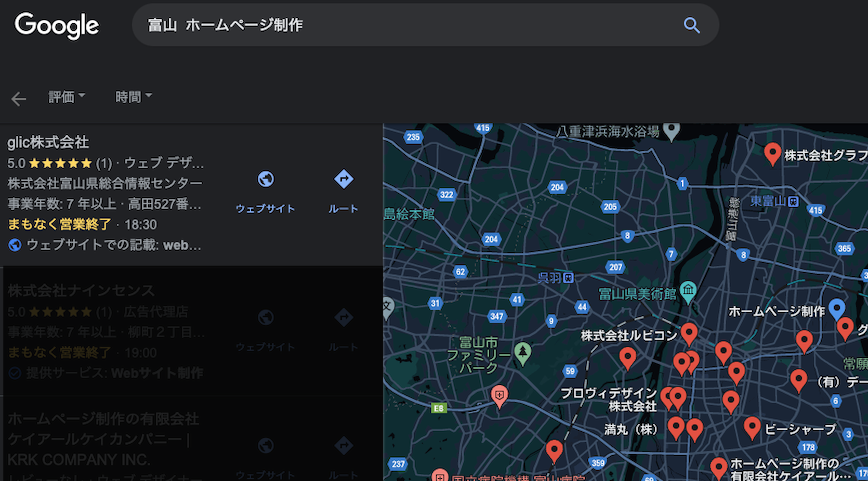The height and width of the screenshot is (481, 868).
Task: Click 提供サービス check icon in ナインセンス listing
Action: click(14, 373)
